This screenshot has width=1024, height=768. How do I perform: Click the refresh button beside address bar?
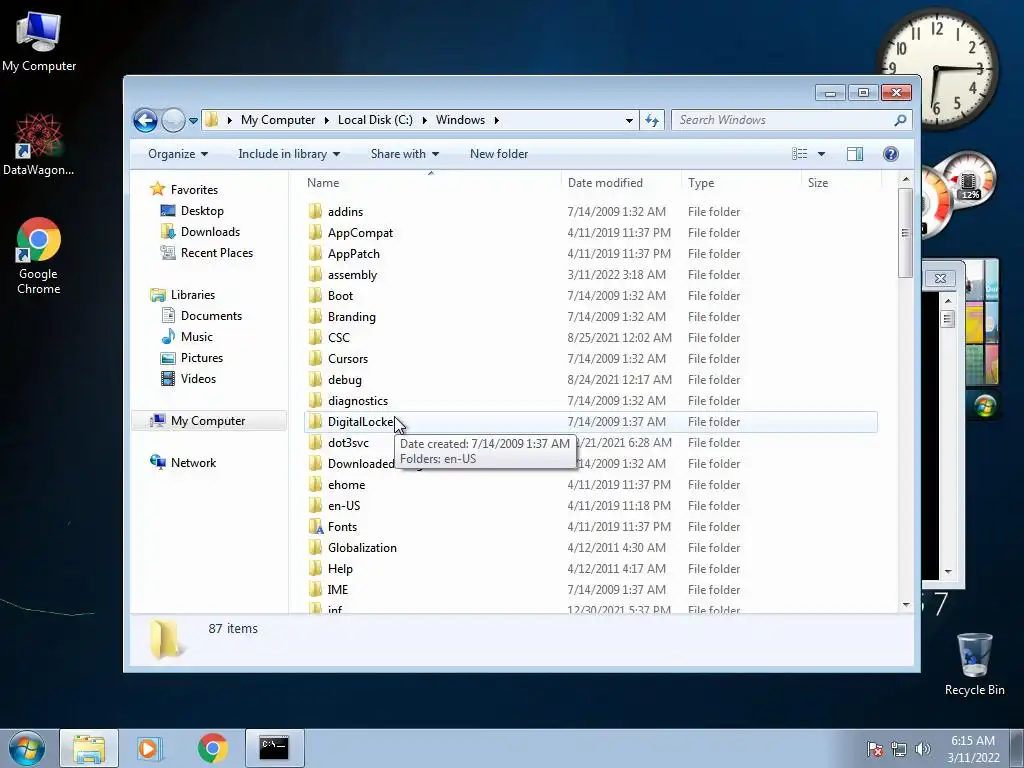tap(652, 120)
